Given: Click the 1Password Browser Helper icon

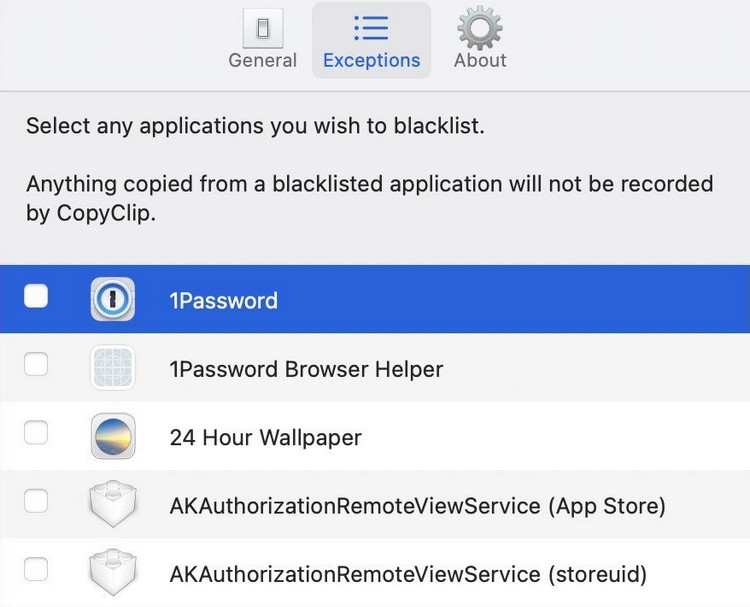Looking at the screenshot, I should pos(112,368).
